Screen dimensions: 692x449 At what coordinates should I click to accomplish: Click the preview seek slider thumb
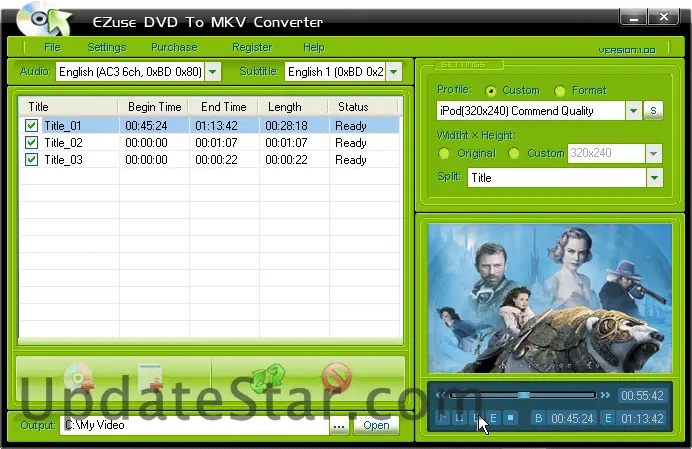click(x=523, y=395)
